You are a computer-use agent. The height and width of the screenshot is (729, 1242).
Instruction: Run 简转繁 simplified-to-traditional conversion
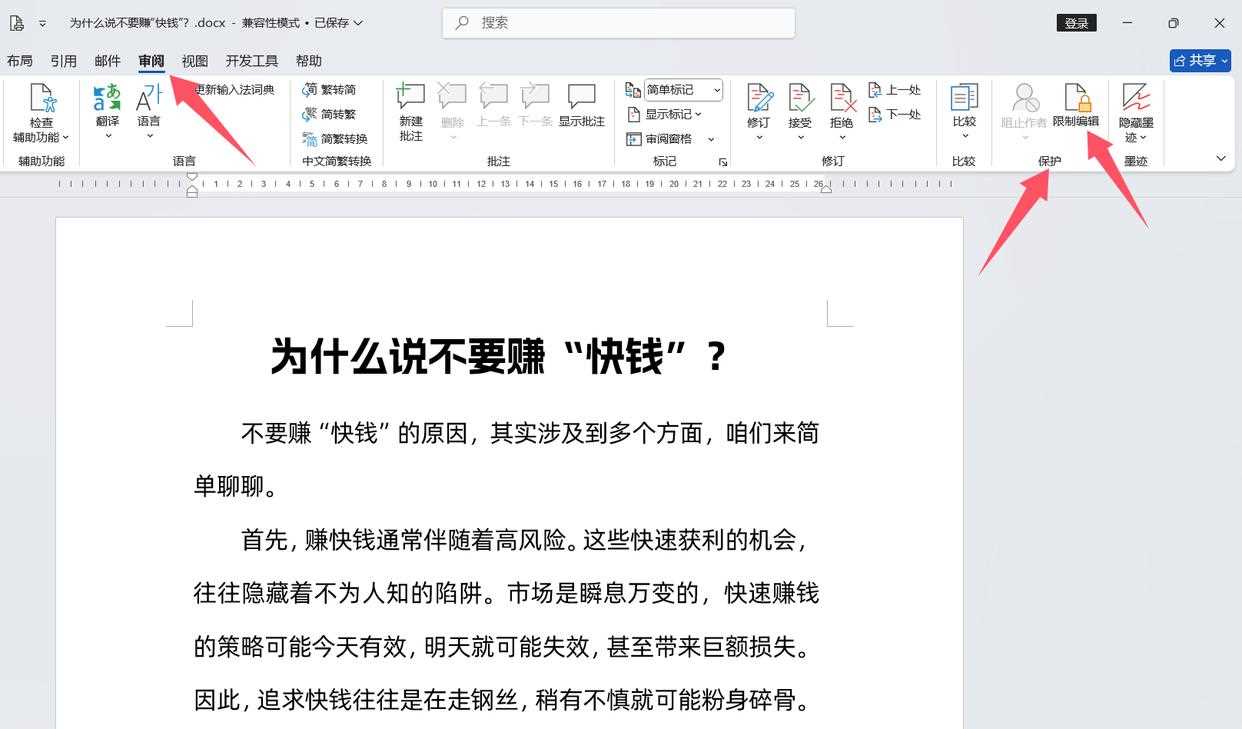335,114
